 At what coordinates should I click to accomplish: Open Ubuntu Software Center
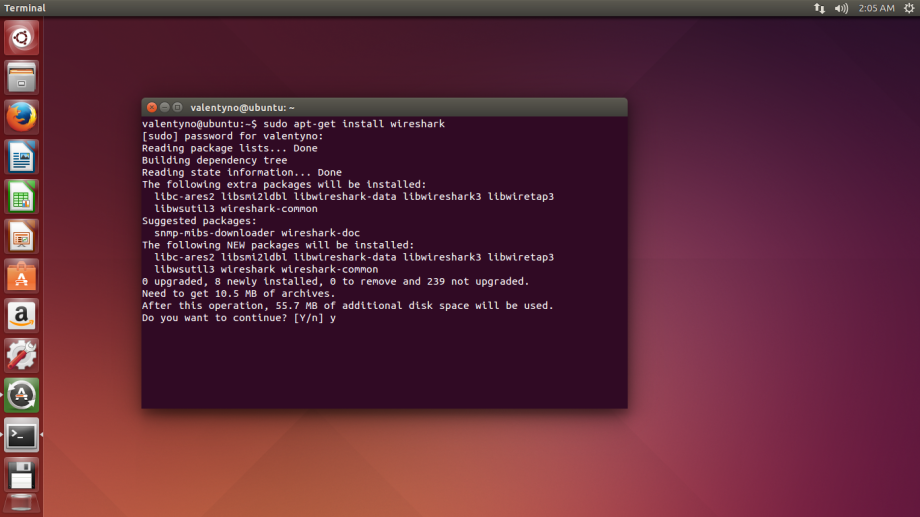pos(21,276)
